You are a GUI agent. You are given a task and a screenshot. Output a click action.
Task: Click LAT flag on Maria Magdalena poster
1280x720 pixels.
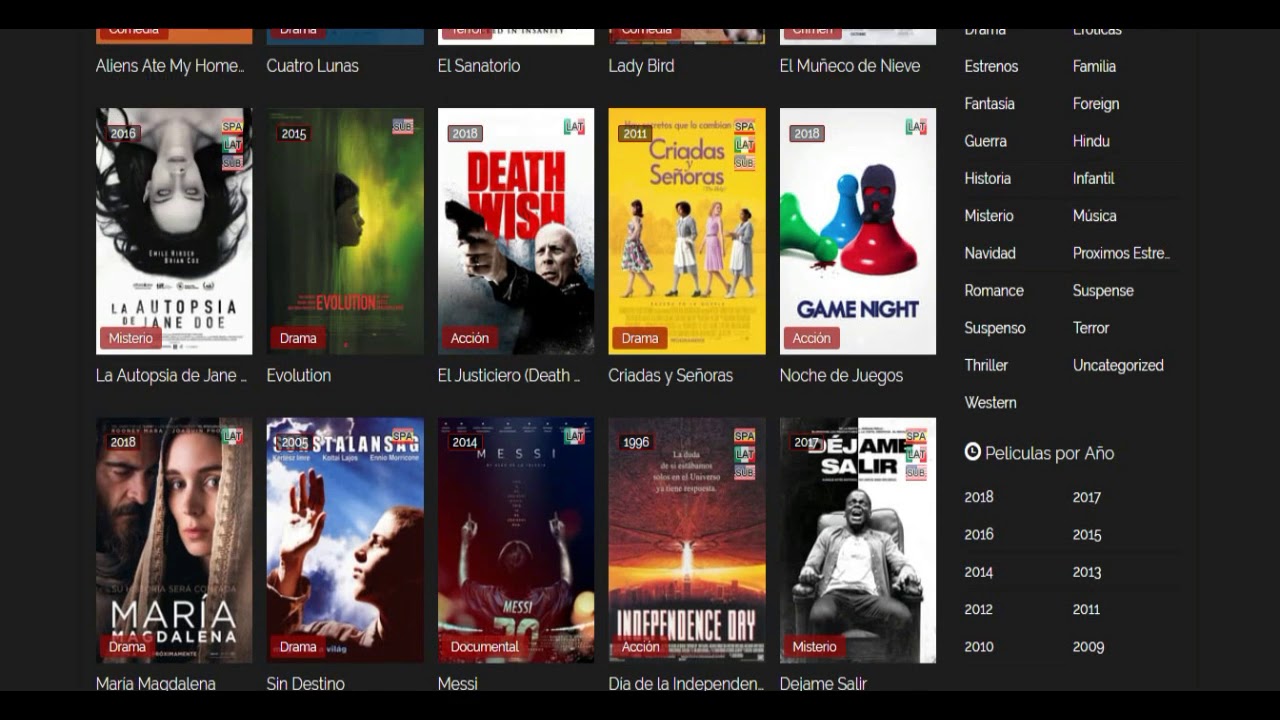tap(232, 436)
